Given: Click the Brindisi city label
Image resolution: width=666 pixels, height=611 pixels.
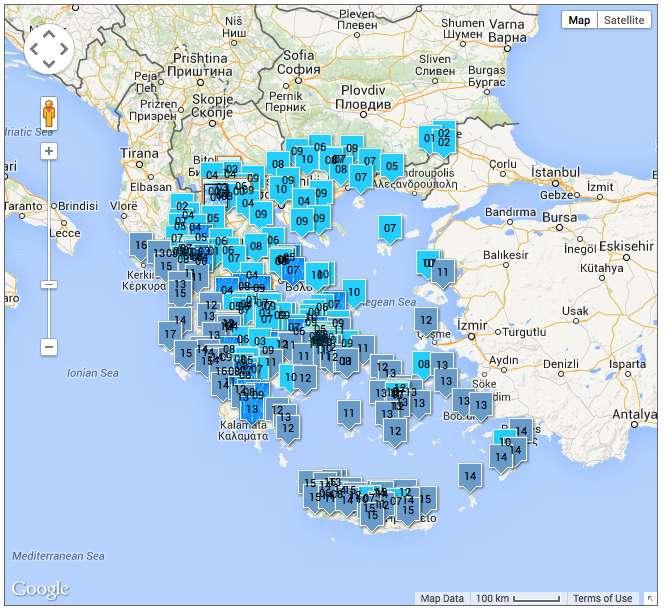Looking at the screenshot, I should click(78, 206).
